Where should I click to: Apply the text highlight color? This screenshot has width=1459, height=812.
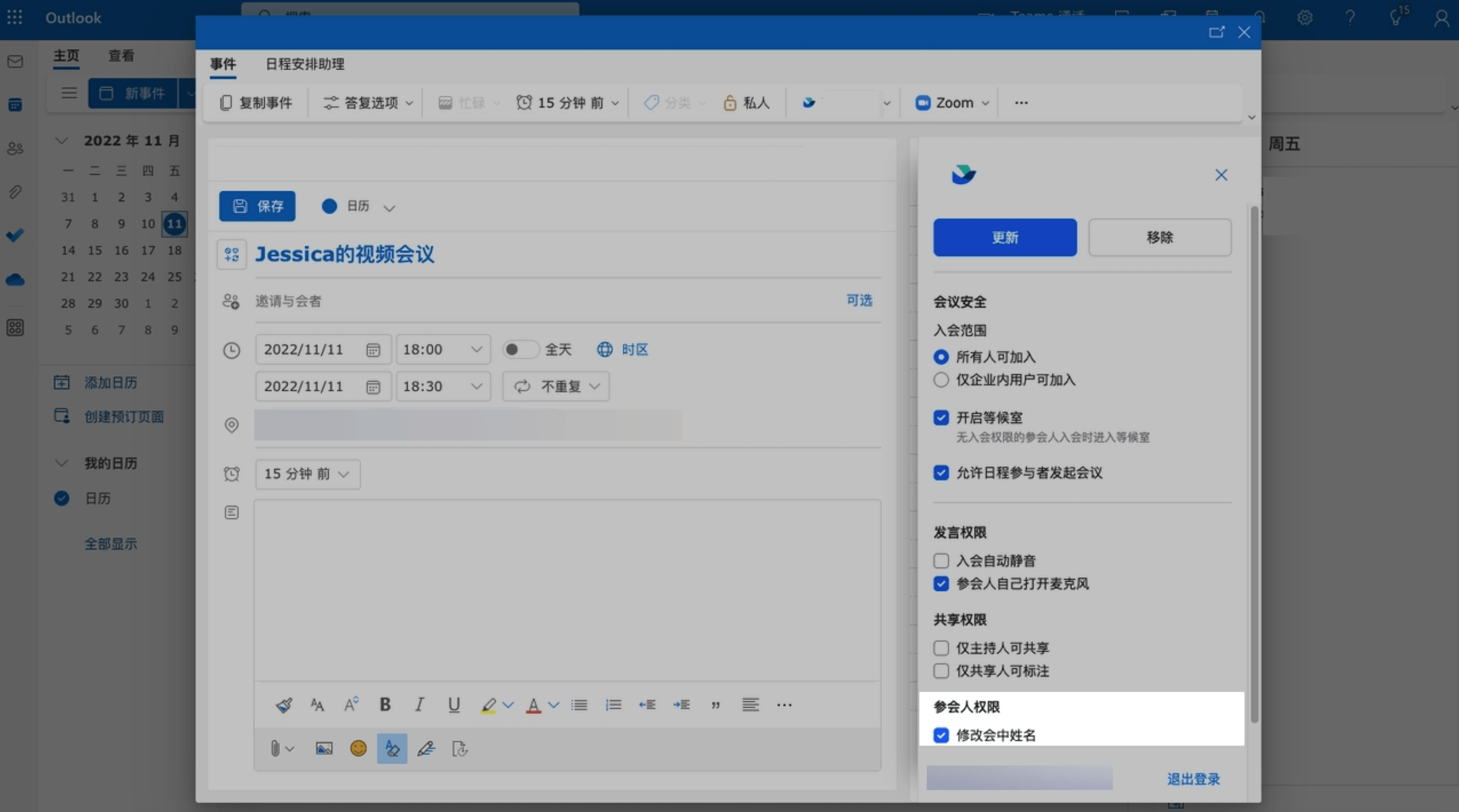(x=488, y=705)
